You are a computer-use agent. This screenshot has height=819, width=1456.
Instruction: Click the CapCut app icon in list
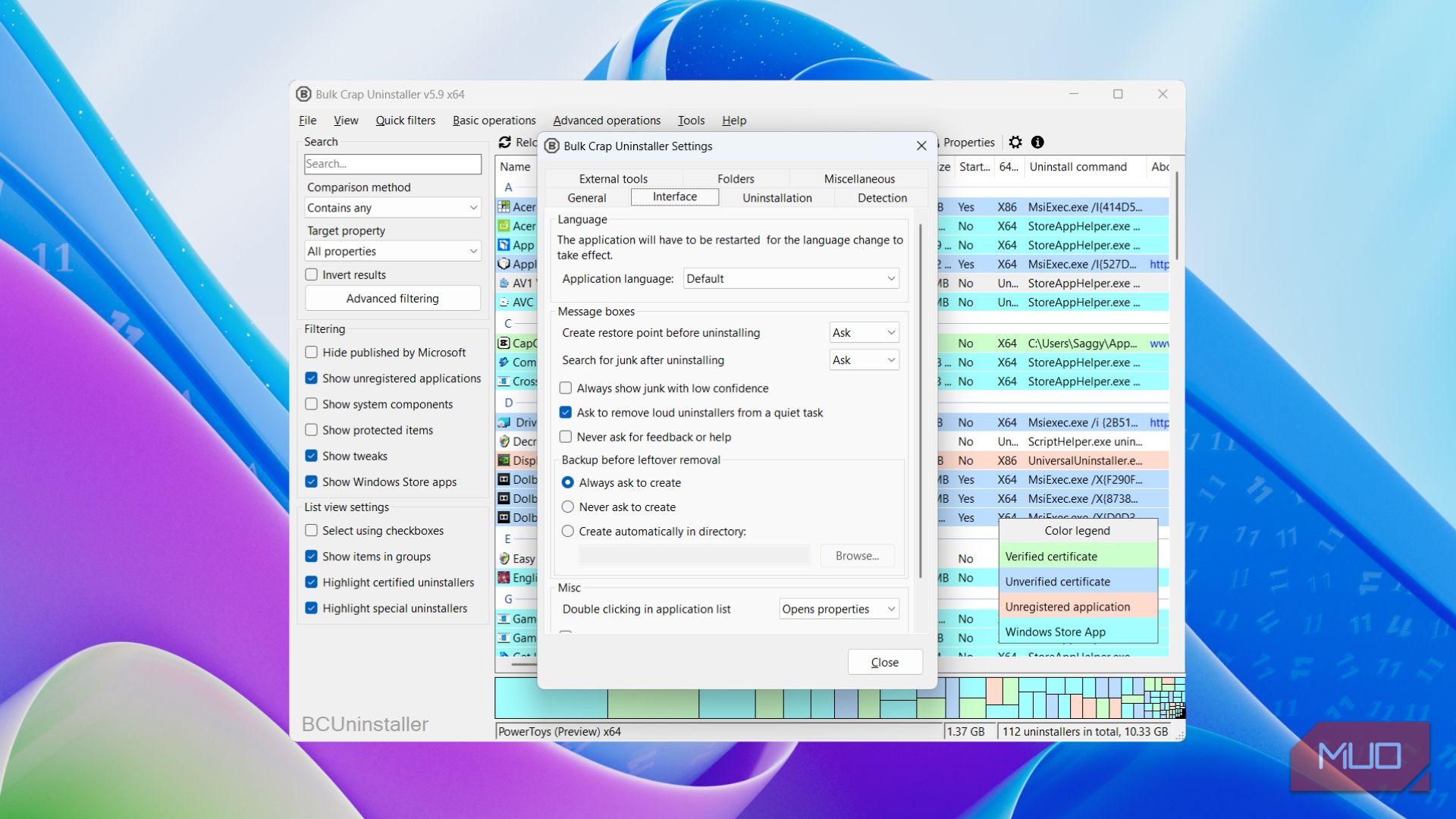(x=504, y=343)
